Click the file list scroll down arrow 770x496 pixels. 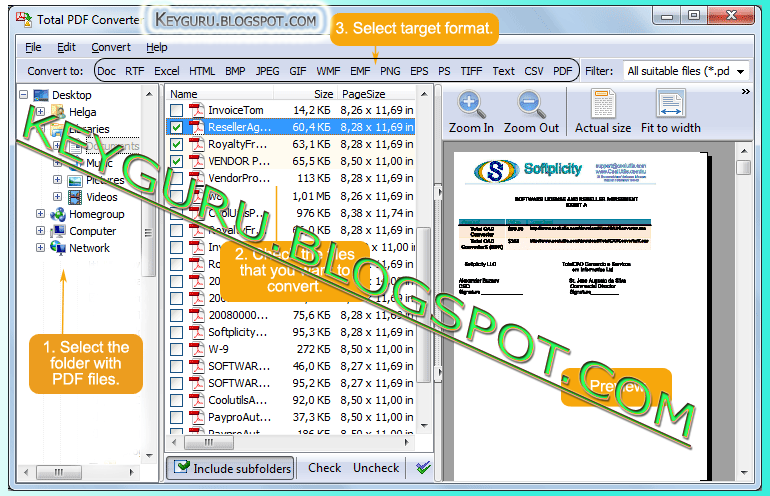424,426
